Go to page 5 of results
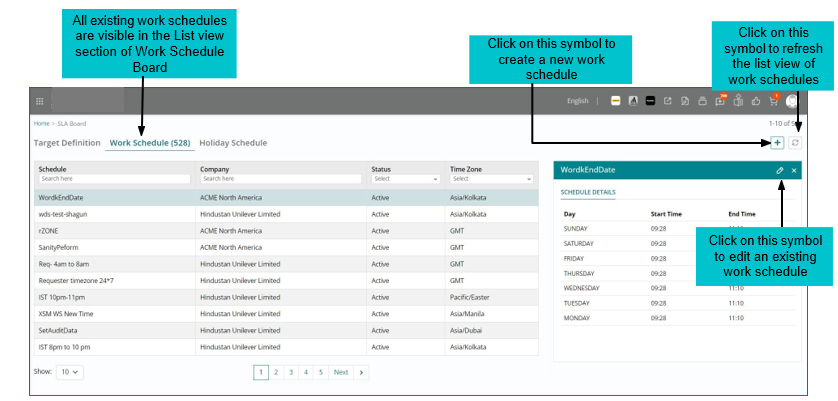838x401 pixels. pyautogui.click(x=321, y=373)
